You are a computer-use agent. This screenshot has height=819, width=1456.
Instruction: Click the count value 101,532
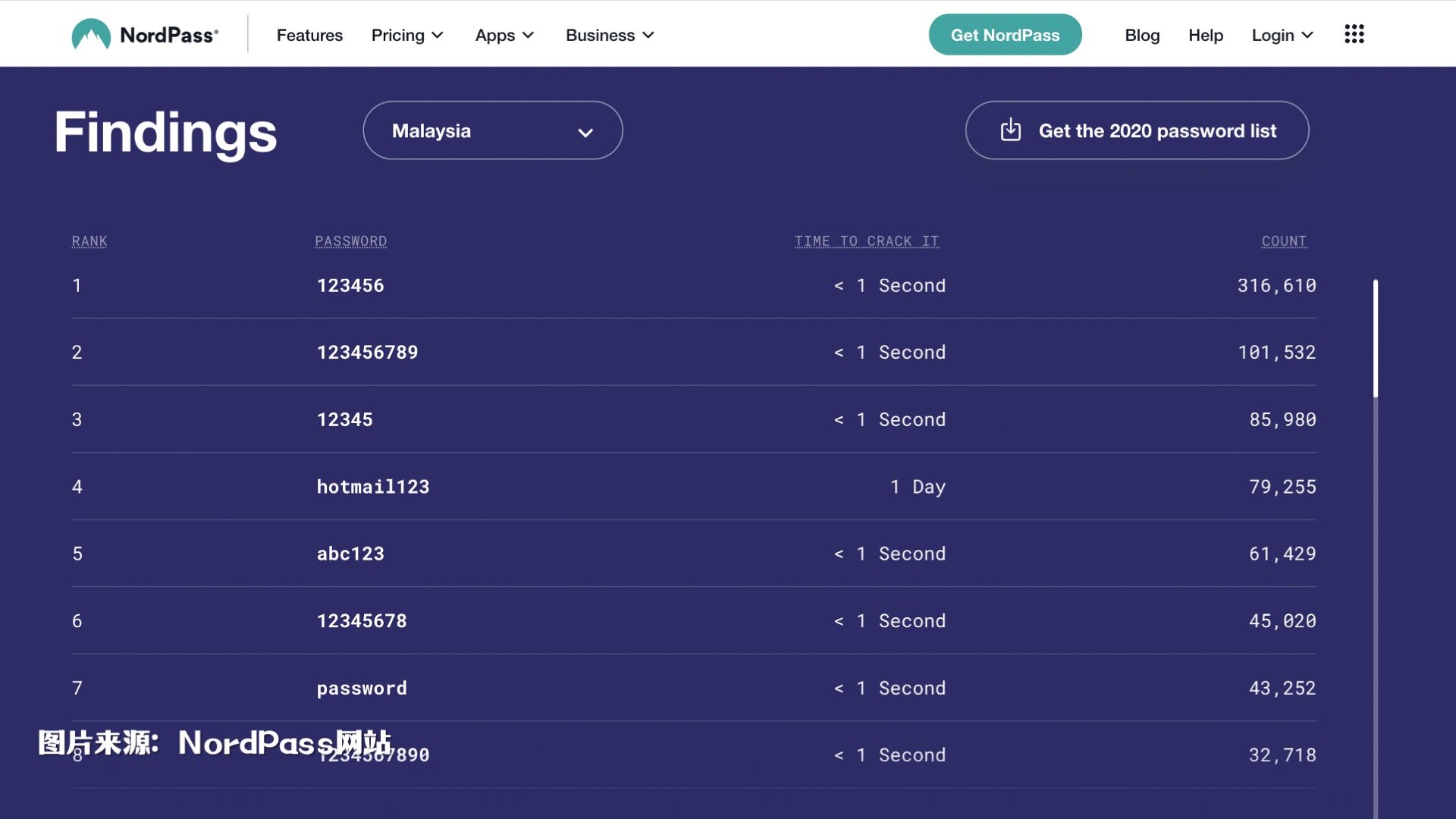pos(1277,353)
